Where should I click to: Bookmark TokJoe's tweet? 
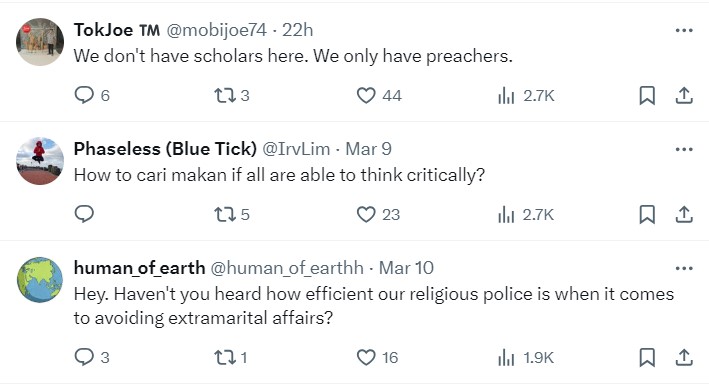(x=647, y=95)
